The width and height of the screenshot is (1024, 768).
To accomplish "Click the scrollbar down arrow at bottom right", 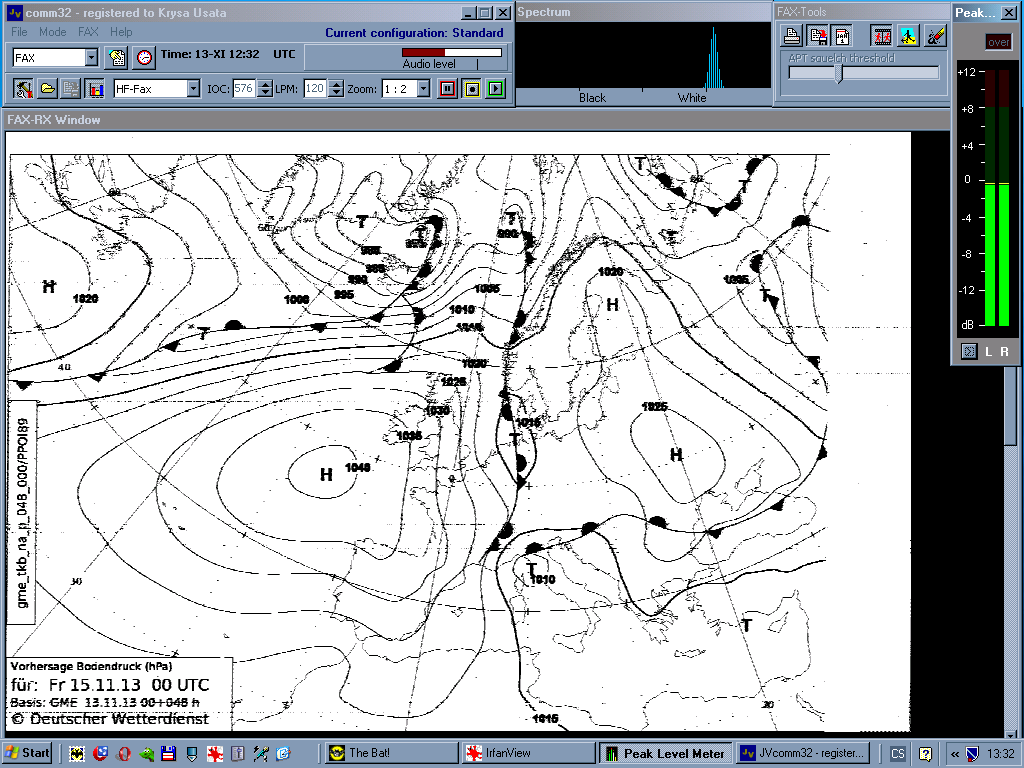I will [1010, 735].
